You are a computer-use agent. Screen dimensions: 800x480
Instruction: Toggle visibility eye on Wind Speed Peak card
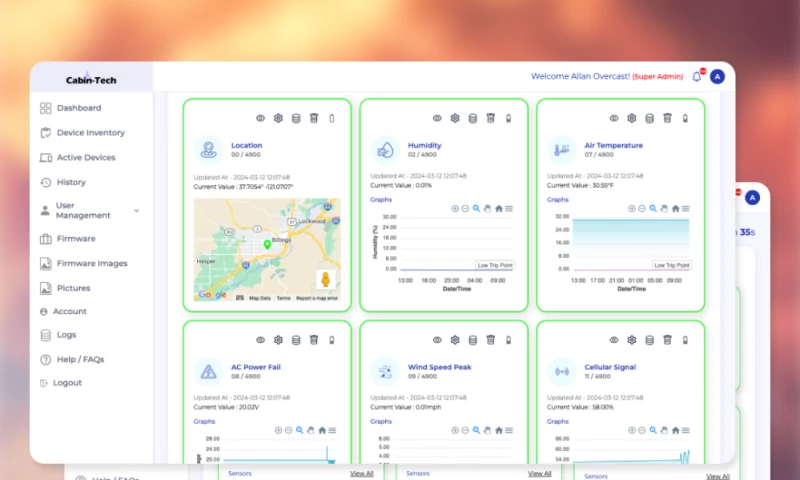437,340
